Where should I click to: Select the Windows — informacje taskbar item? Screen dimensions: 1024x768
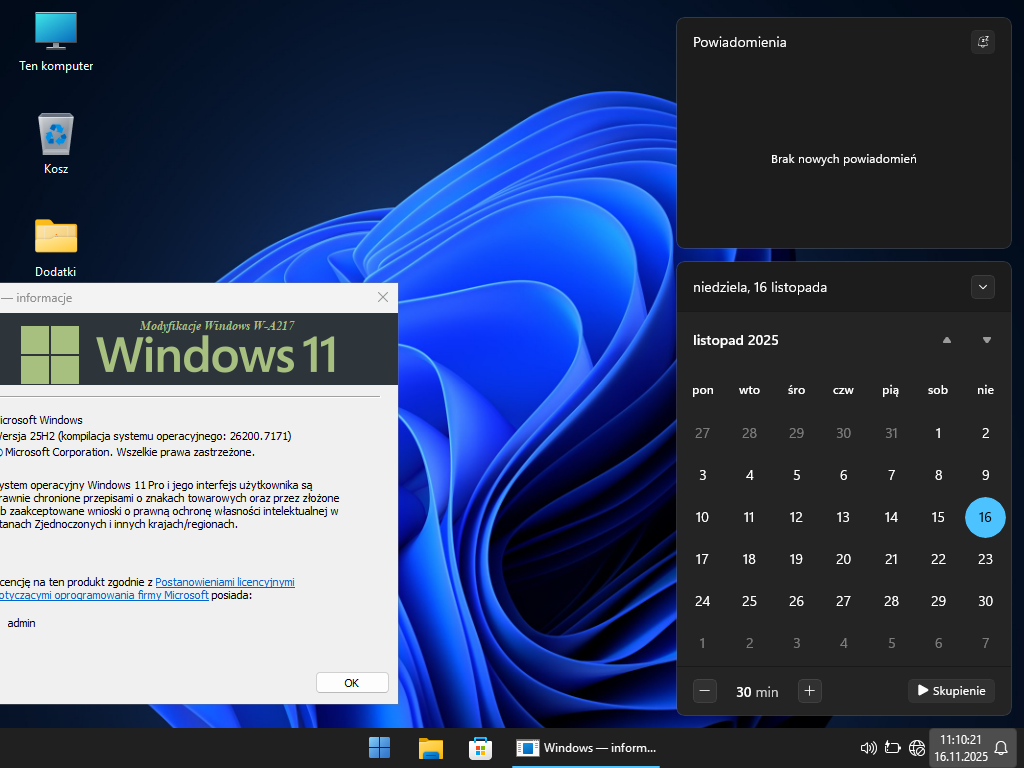coord(587,748)
